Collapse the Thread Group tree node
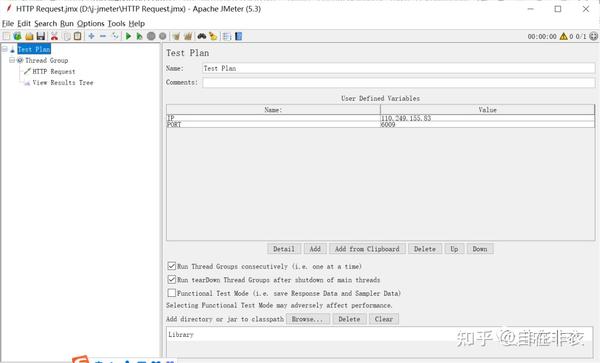Viewport: 600px width, 363px height. click(x=12, y=60)
